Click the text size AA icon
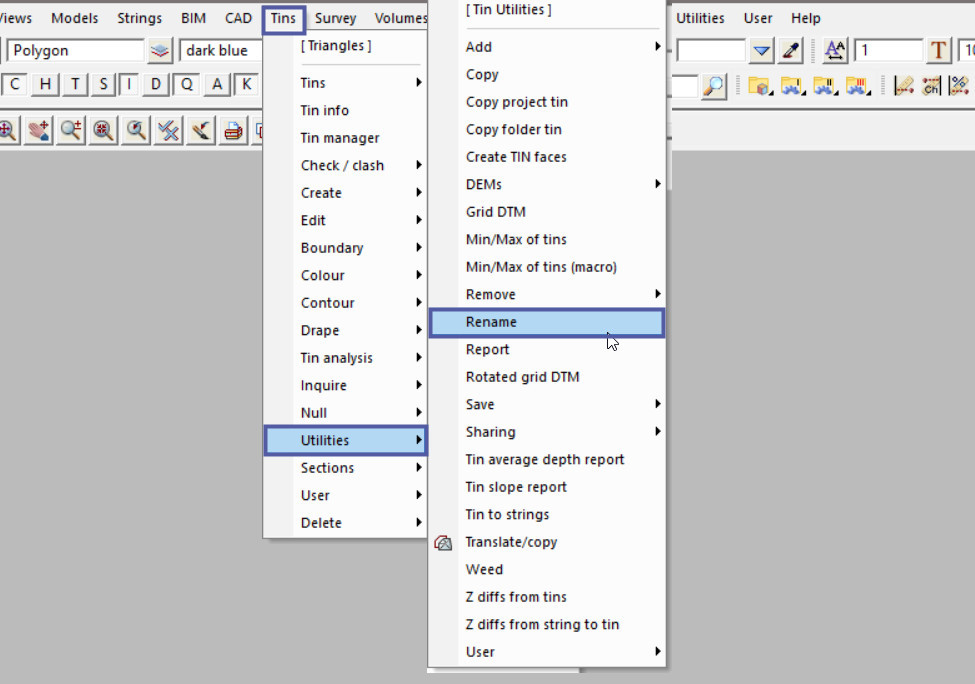Screen dimensions: 975x684 point(835,51)
